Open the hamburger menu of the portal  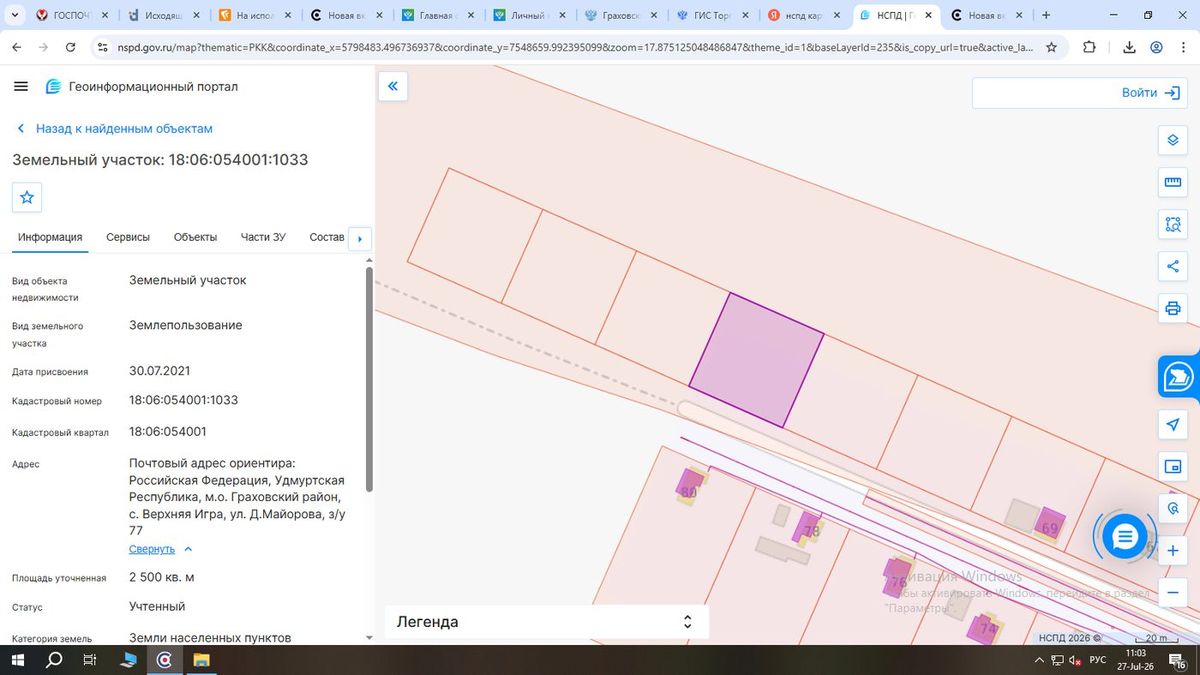(21, 87)
